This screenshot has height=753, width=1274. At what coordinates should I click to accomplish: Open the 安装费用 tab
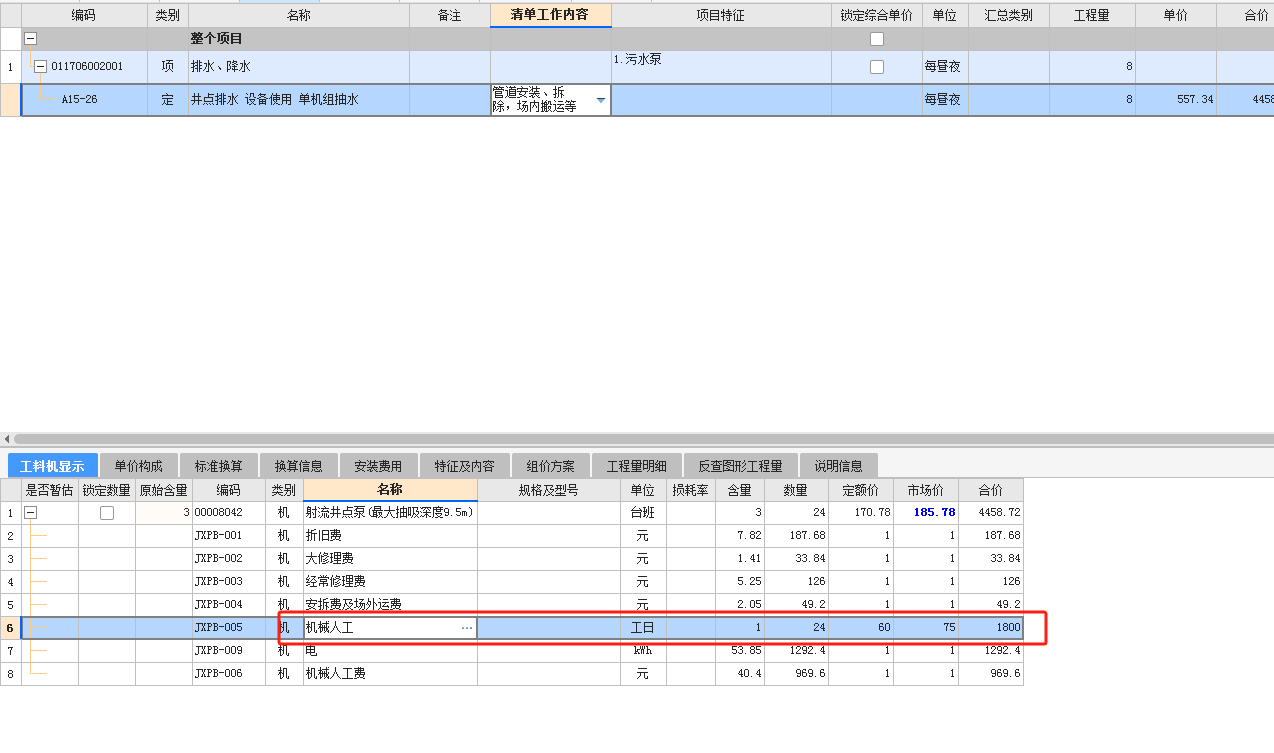379,466
